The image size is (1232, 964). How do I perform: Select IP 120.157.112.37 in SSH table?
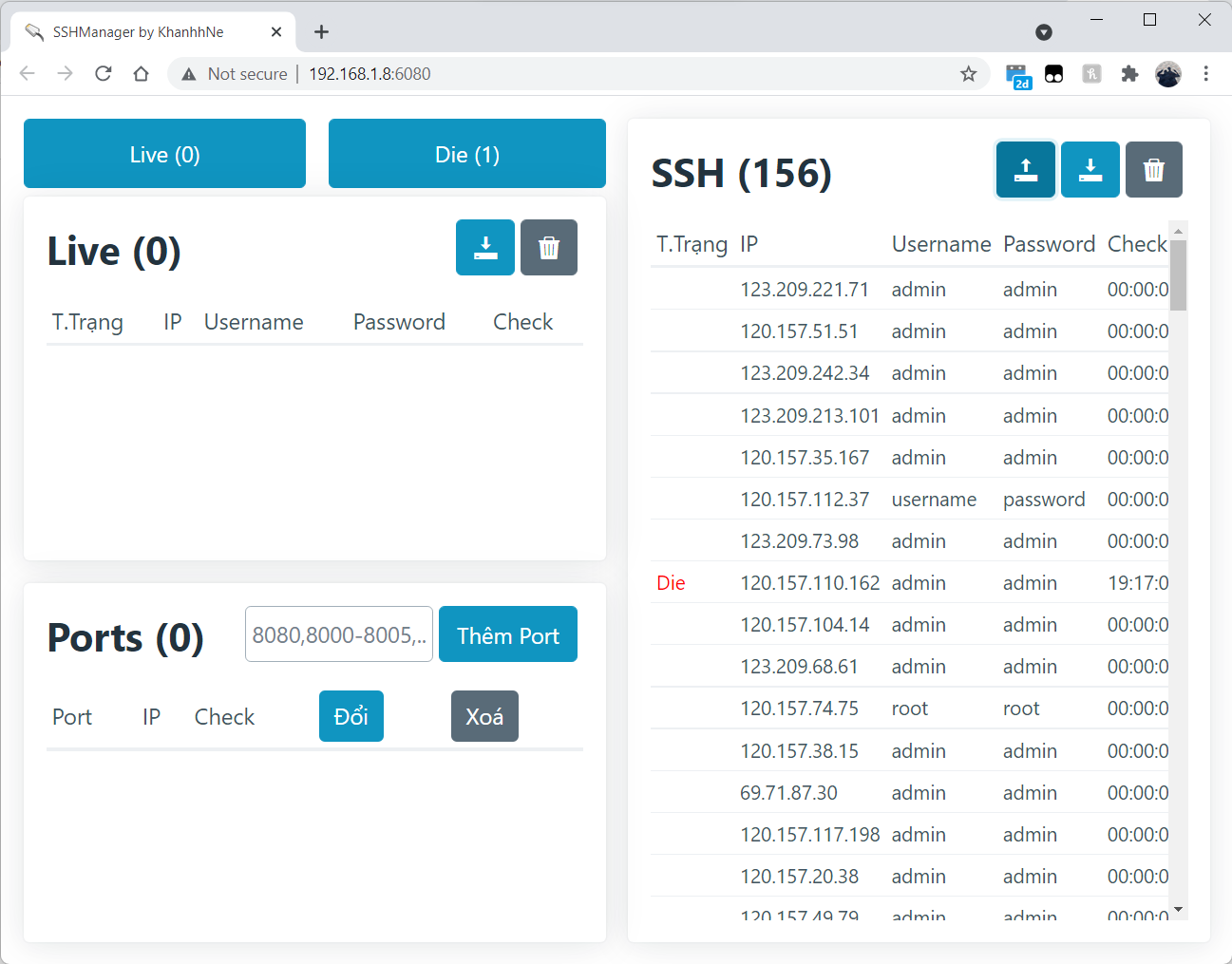[x=805, y=500]
